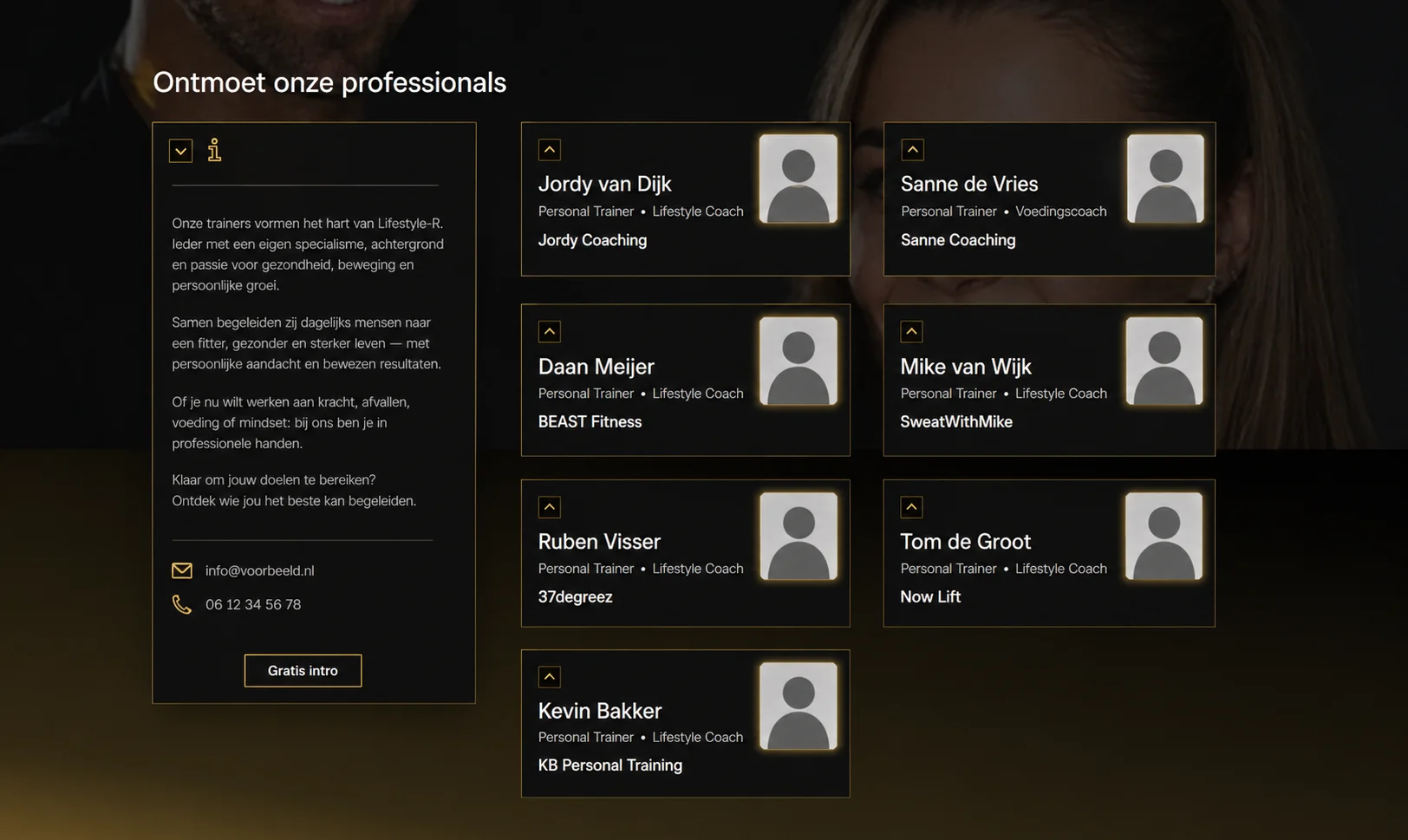Open Mike van Wijk's profile photo
Image resolution: width=1408 pixels, height=840 pixels.
coord(1164,361)
